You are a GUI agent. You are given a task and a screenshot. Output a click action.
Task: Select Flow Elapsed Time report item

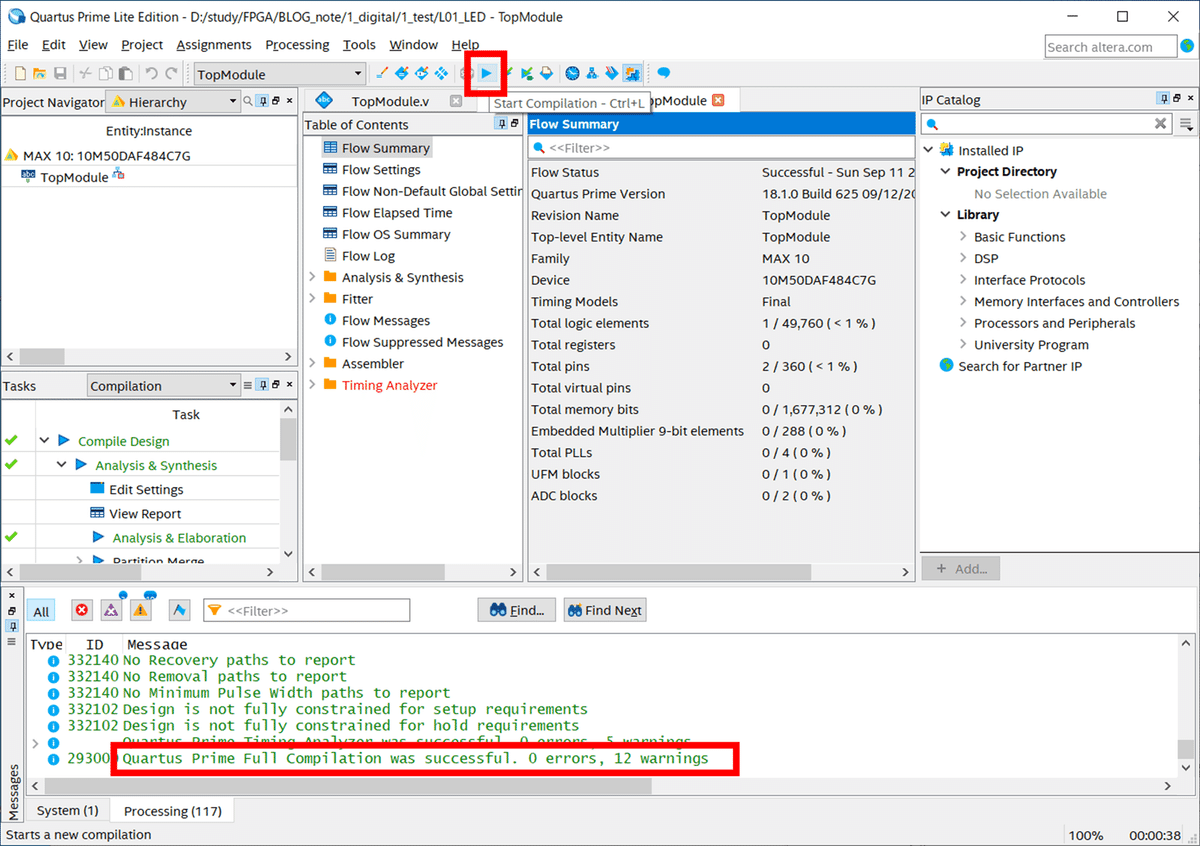(397, 213)
